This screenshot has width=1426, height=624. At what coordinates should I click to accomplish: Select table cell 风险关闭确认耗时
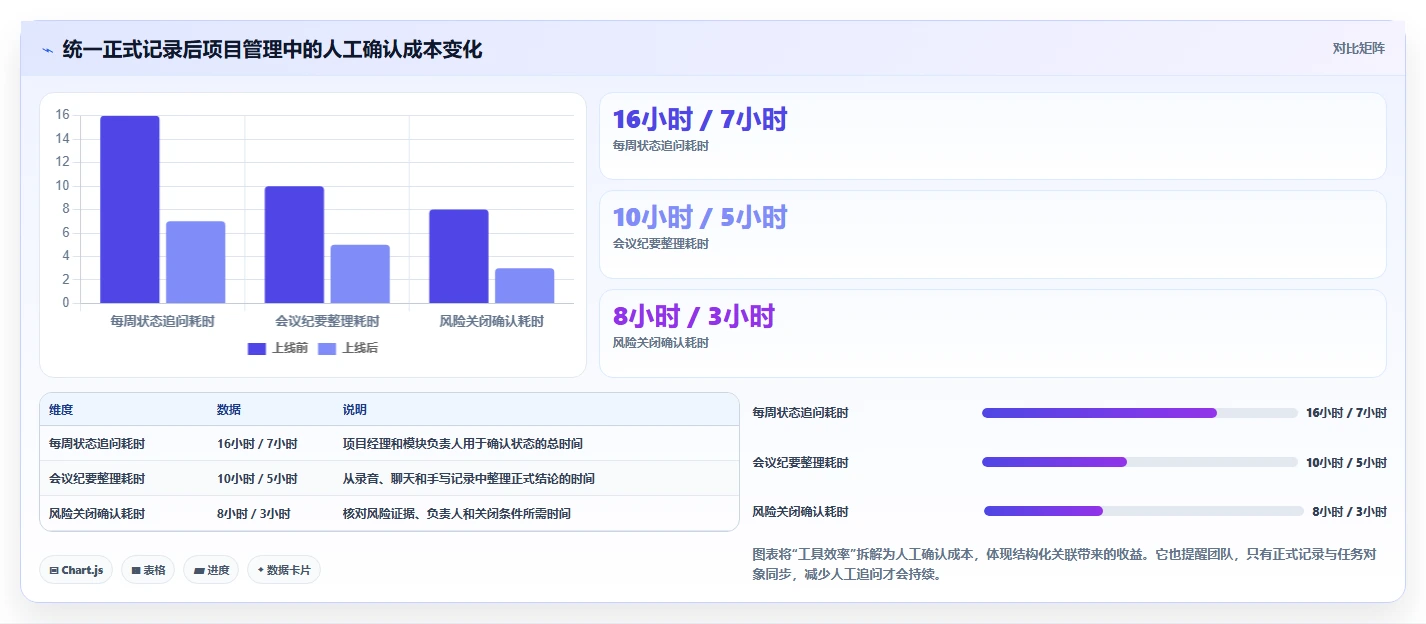97,514
